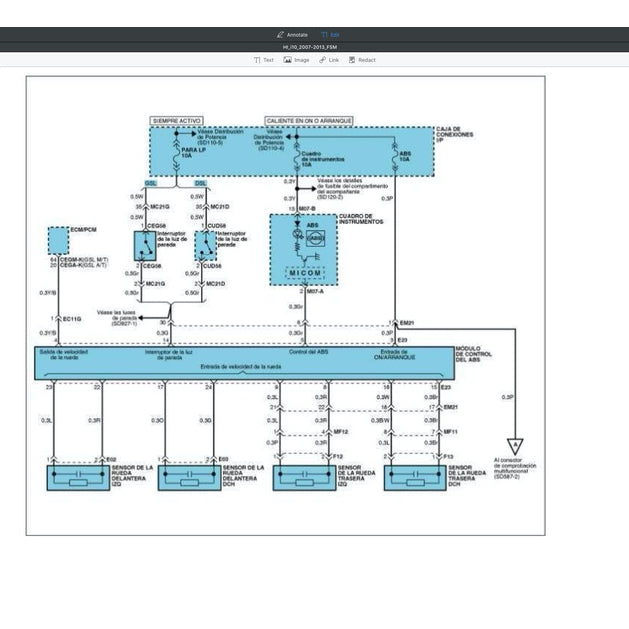Viewport: 629px width, 629px height.
Task: Click the CALIENTE EN ON O ARRANQUE label
Action: click(x=309, y=120)
